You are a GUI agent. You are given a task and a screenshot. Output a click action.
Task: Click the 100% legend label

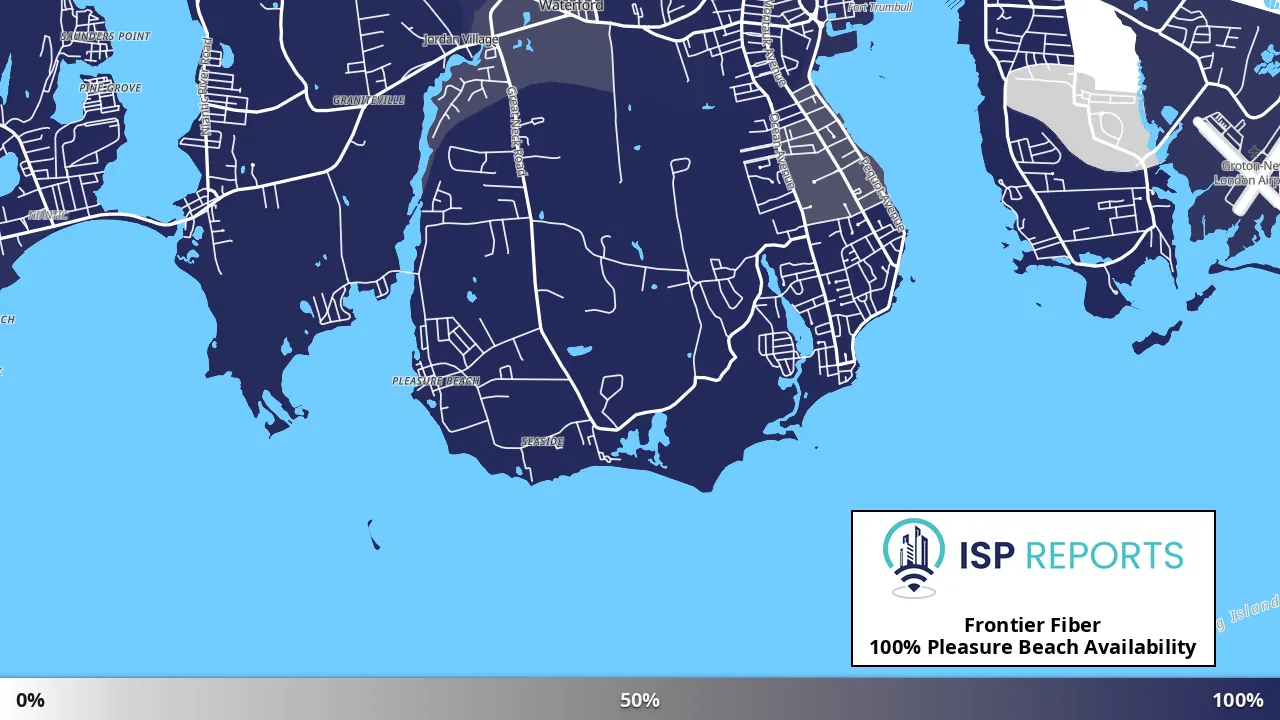1238,700
